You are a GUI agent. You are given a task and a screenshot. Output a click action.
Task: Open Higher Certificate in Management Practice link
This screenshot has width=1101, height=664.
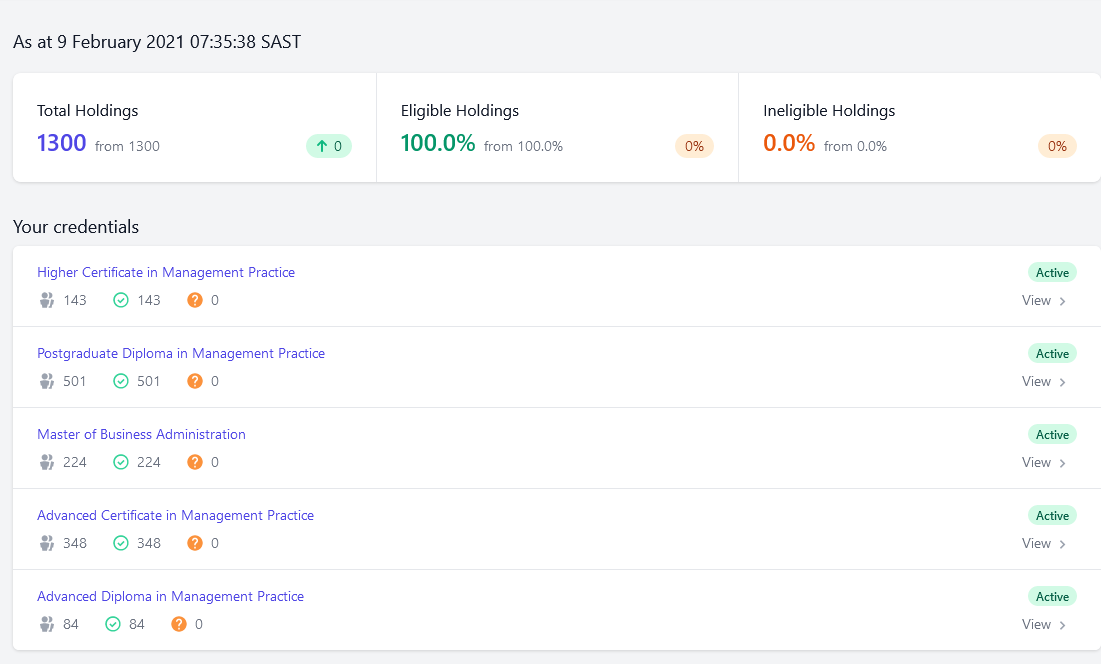click(x=166, y=272)
